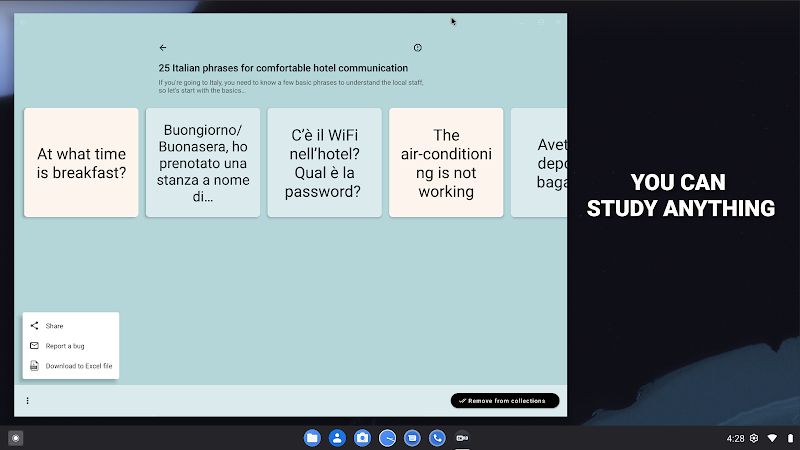The width and height of the screenshot is (800, 450).
Task: Open the info icon beside the title
Action: coord(417,47)
